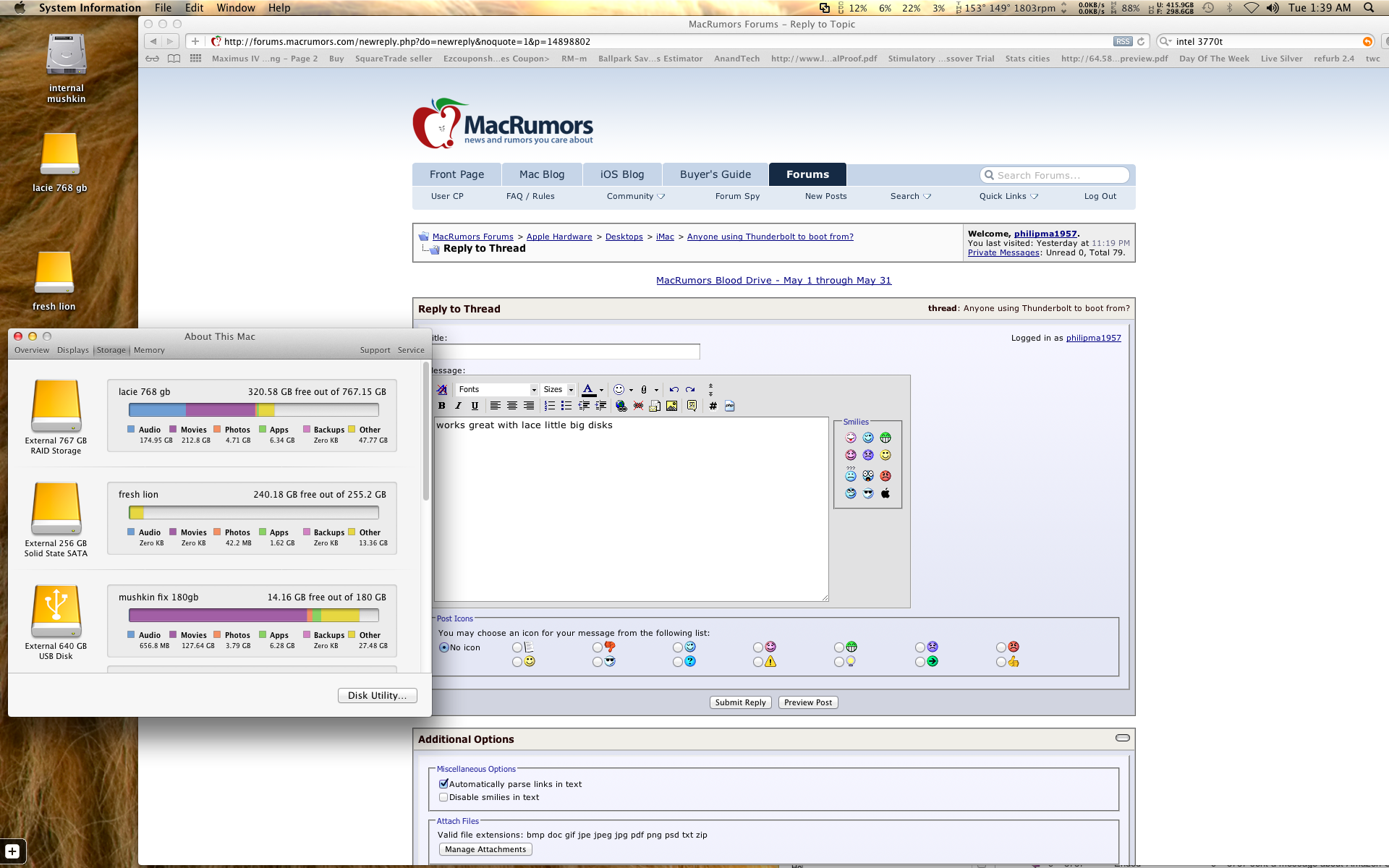Click the Insert Image icon
1389x868 pixels.
[x=672, y=406]
